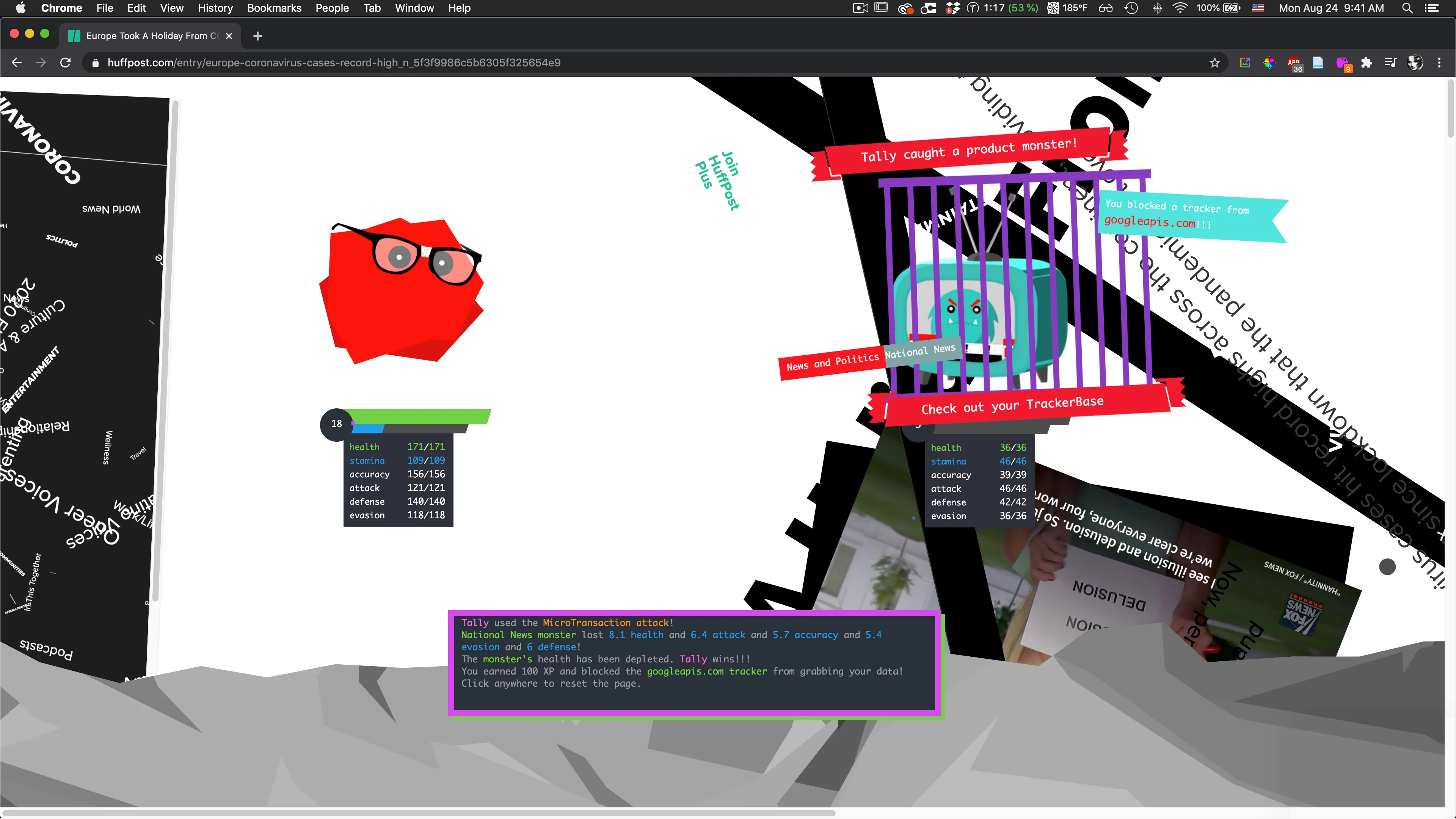Click the Bluetooth menu bar icon
The image size is (1456, 819).
1157,8
